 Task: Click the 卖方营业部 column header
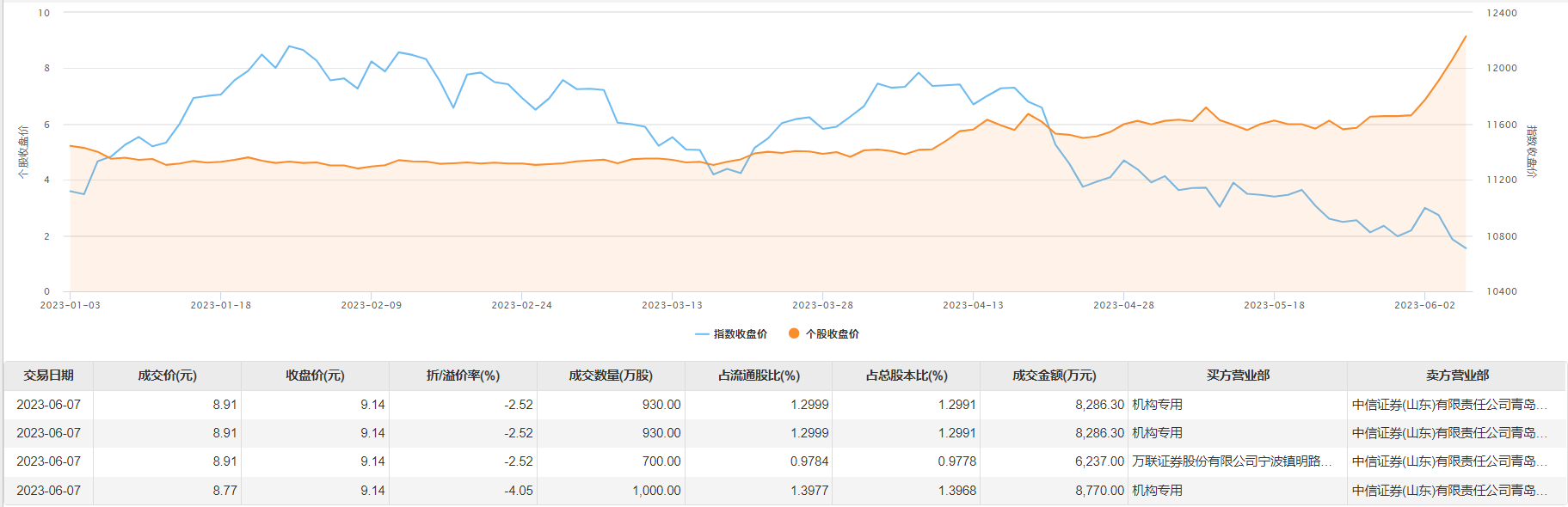point(1457,376)
